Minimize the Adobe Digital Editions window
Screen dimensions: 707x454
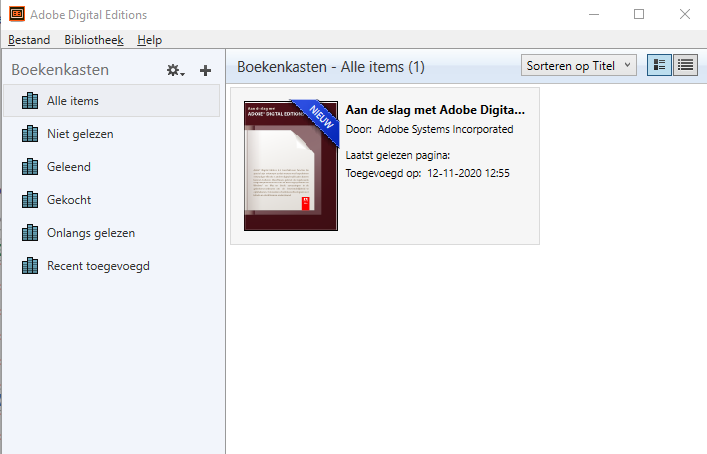594,14
